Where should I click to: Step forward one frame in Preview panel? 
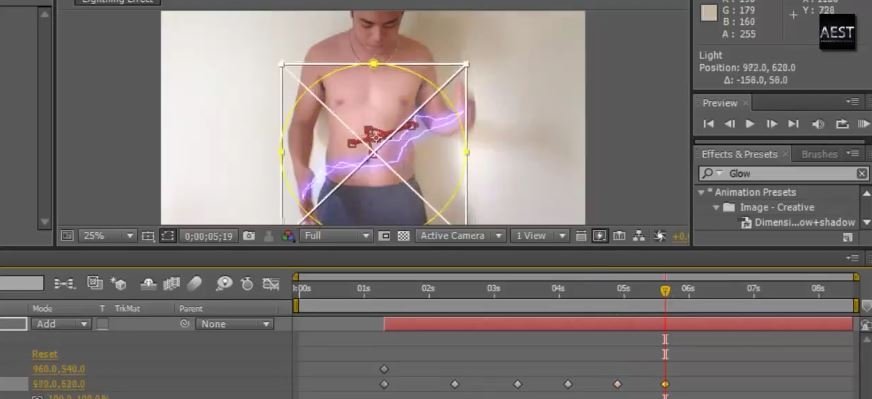point(771,124)
